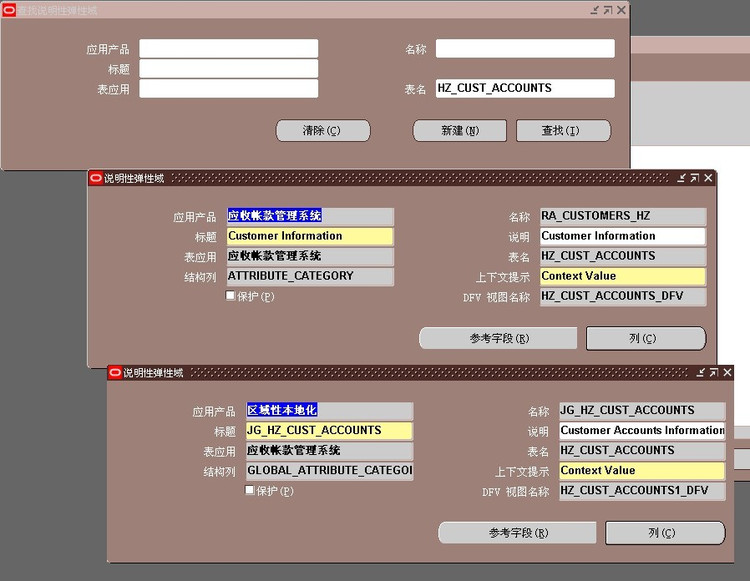
Task: Click 表名 field containing HZ_CUST_ACCOUNTS in find window
Action: (525, 88)
